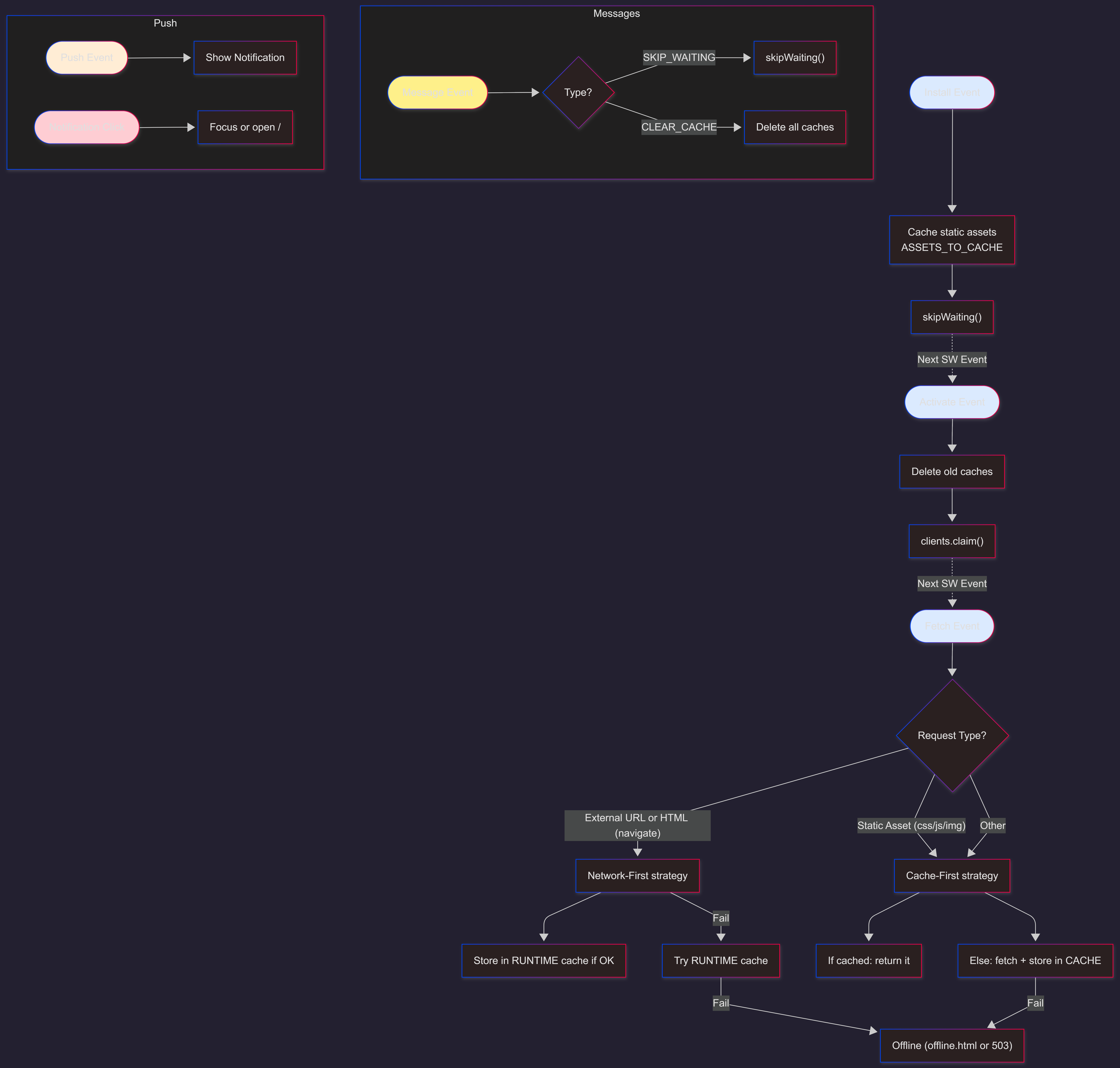Click the Activate Event node
The width and height of the screenshot is (1120, 1068).
[x=952, y=402]
